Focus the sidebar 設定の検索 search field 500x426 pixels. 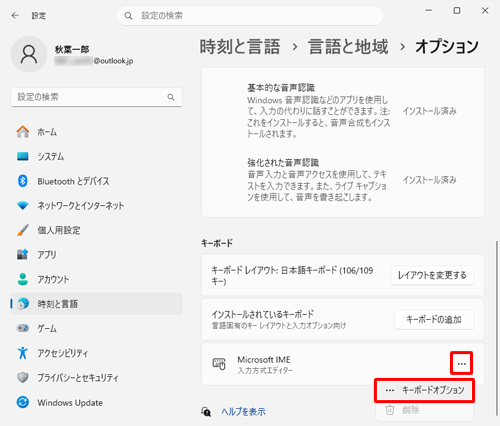coord(97,97)
